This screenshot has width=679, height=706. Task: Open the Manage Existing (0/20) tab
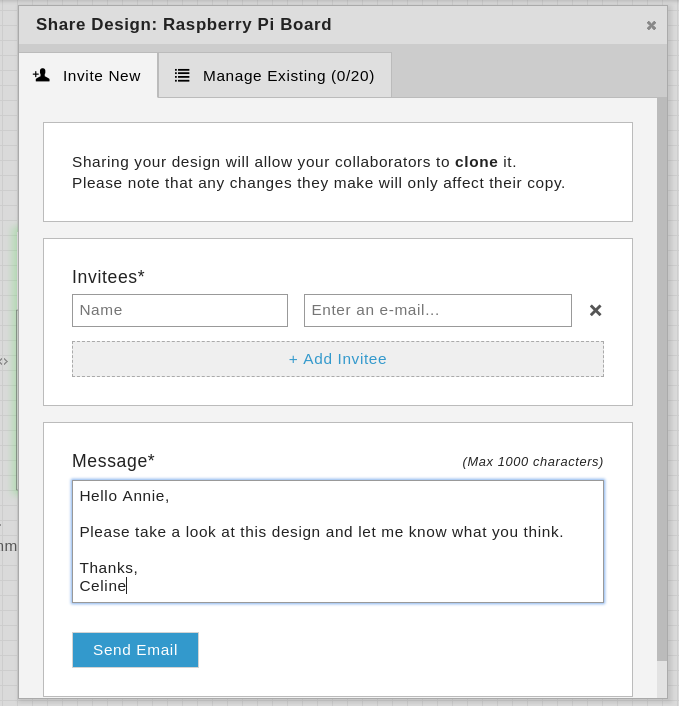275,75
